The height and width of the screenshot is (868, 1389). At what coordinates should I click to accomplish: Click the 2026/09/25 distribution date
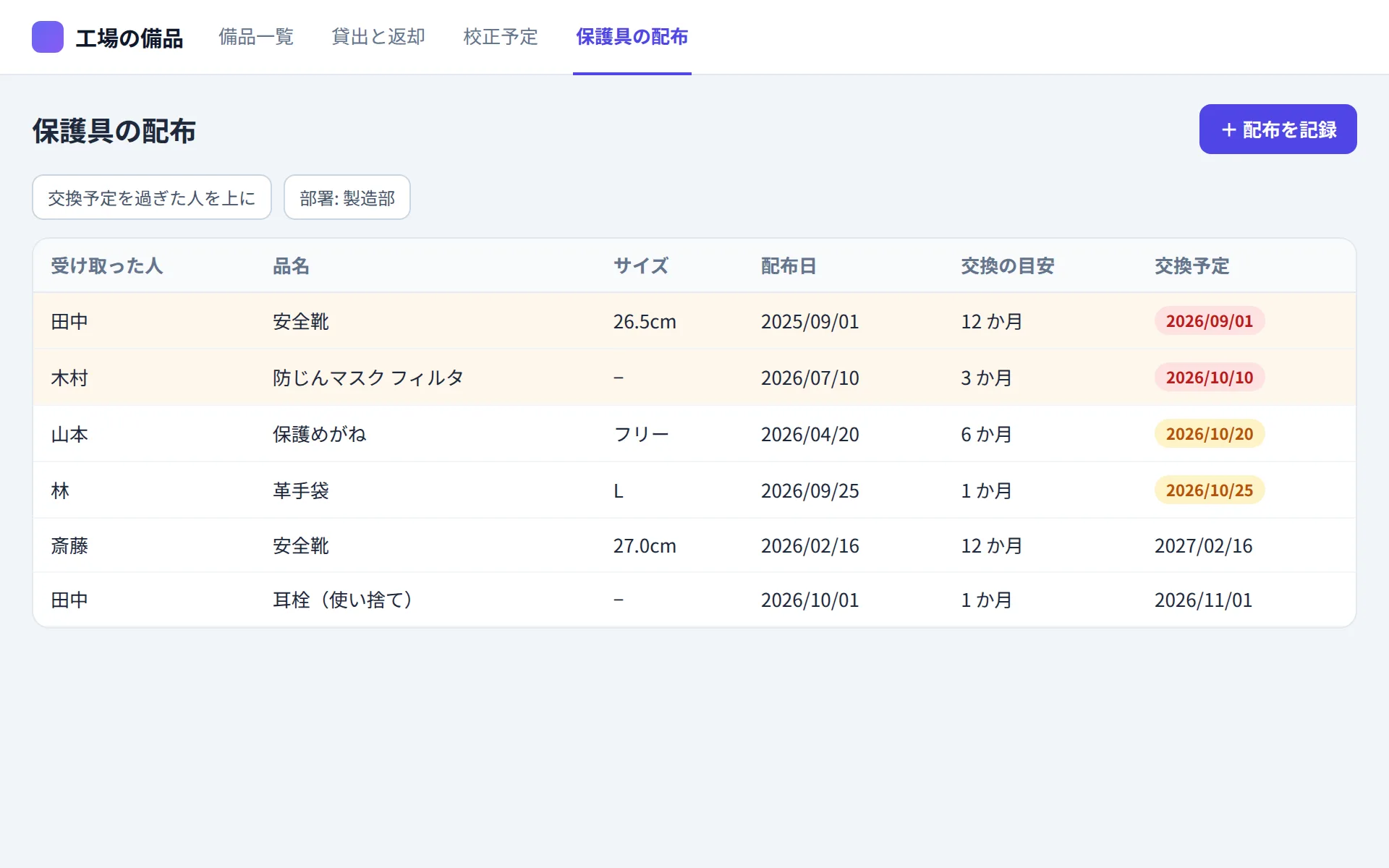coord(810,491)
